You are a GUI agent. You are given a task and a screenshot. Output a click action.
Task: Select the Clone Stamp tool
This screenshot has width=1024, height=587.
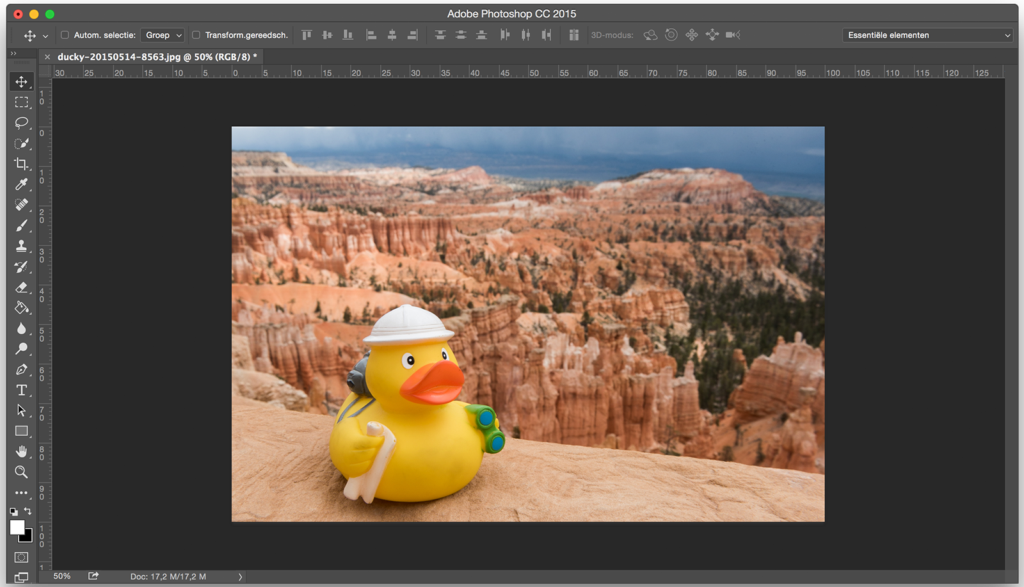point(21,246)
